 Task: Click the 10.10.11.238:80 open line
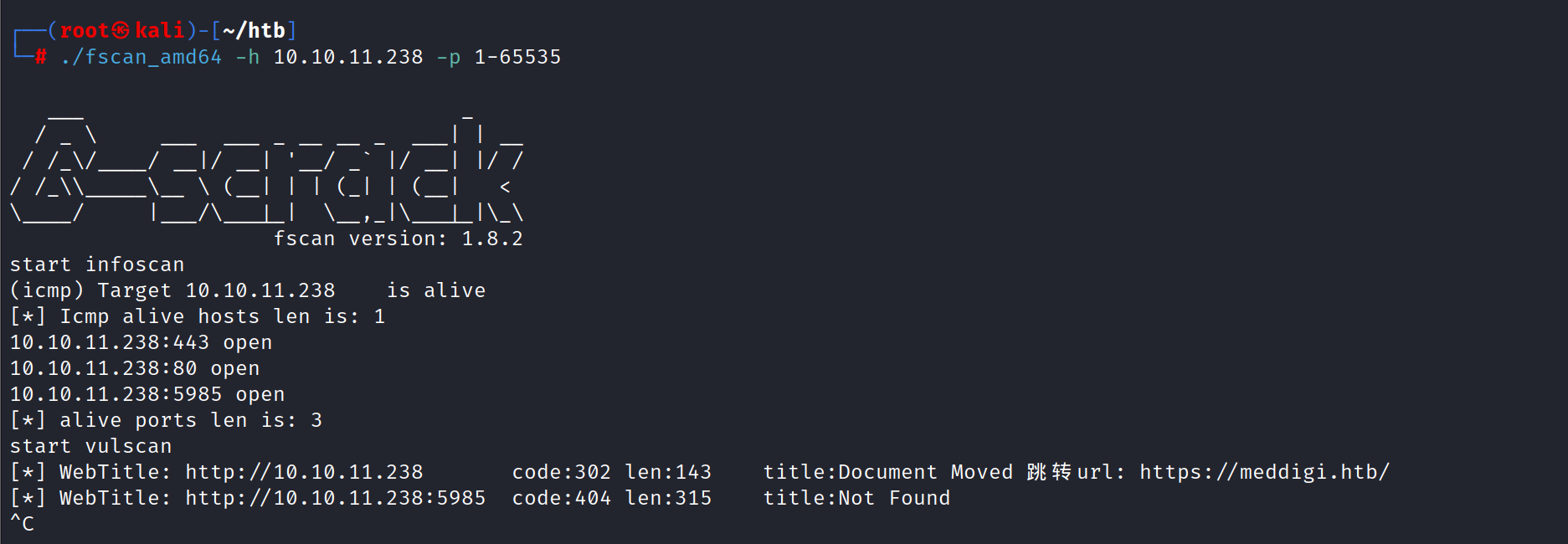[135, 368]
